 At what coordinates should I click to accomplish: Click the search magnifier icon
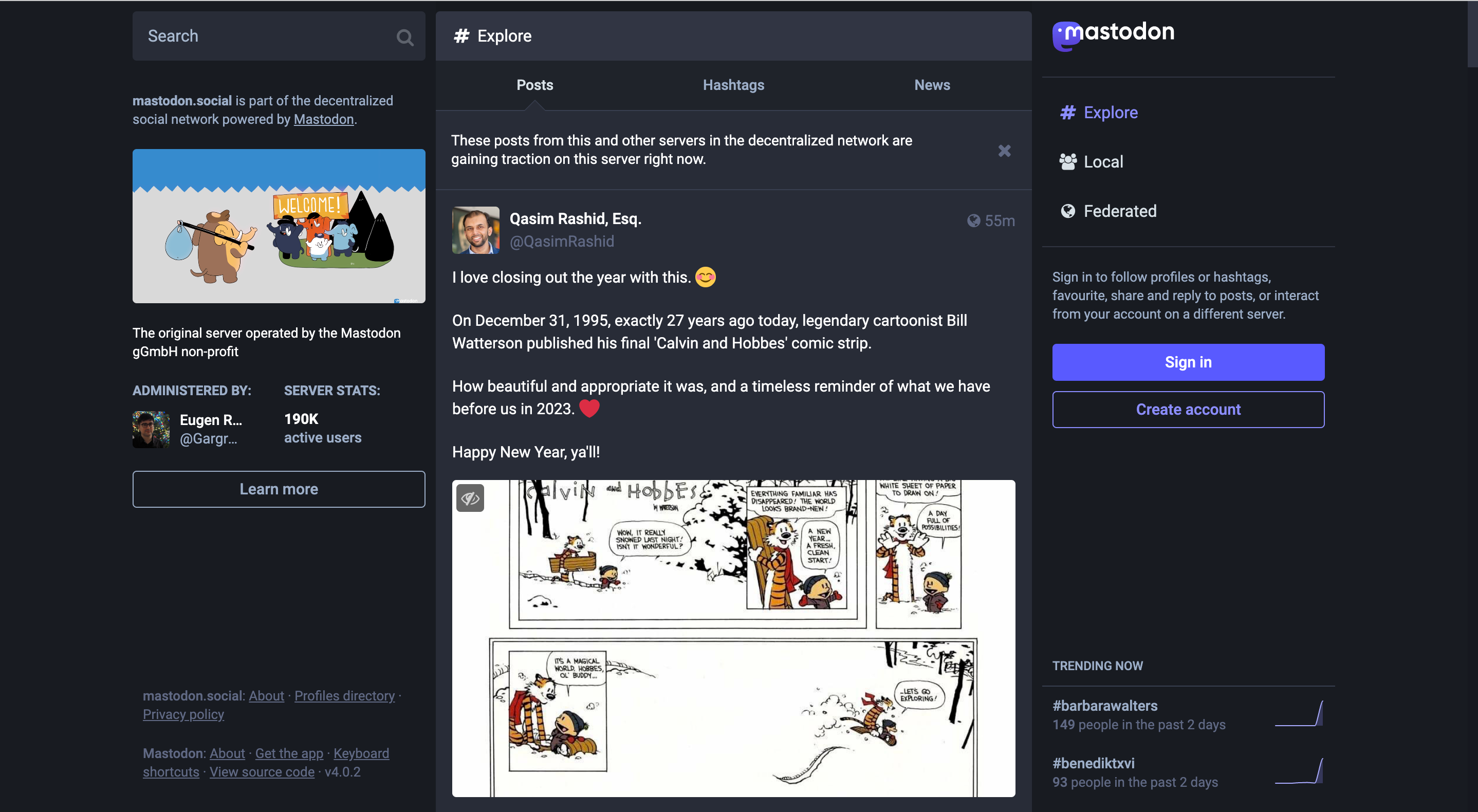pyautogui.click(x=404, y=38)
